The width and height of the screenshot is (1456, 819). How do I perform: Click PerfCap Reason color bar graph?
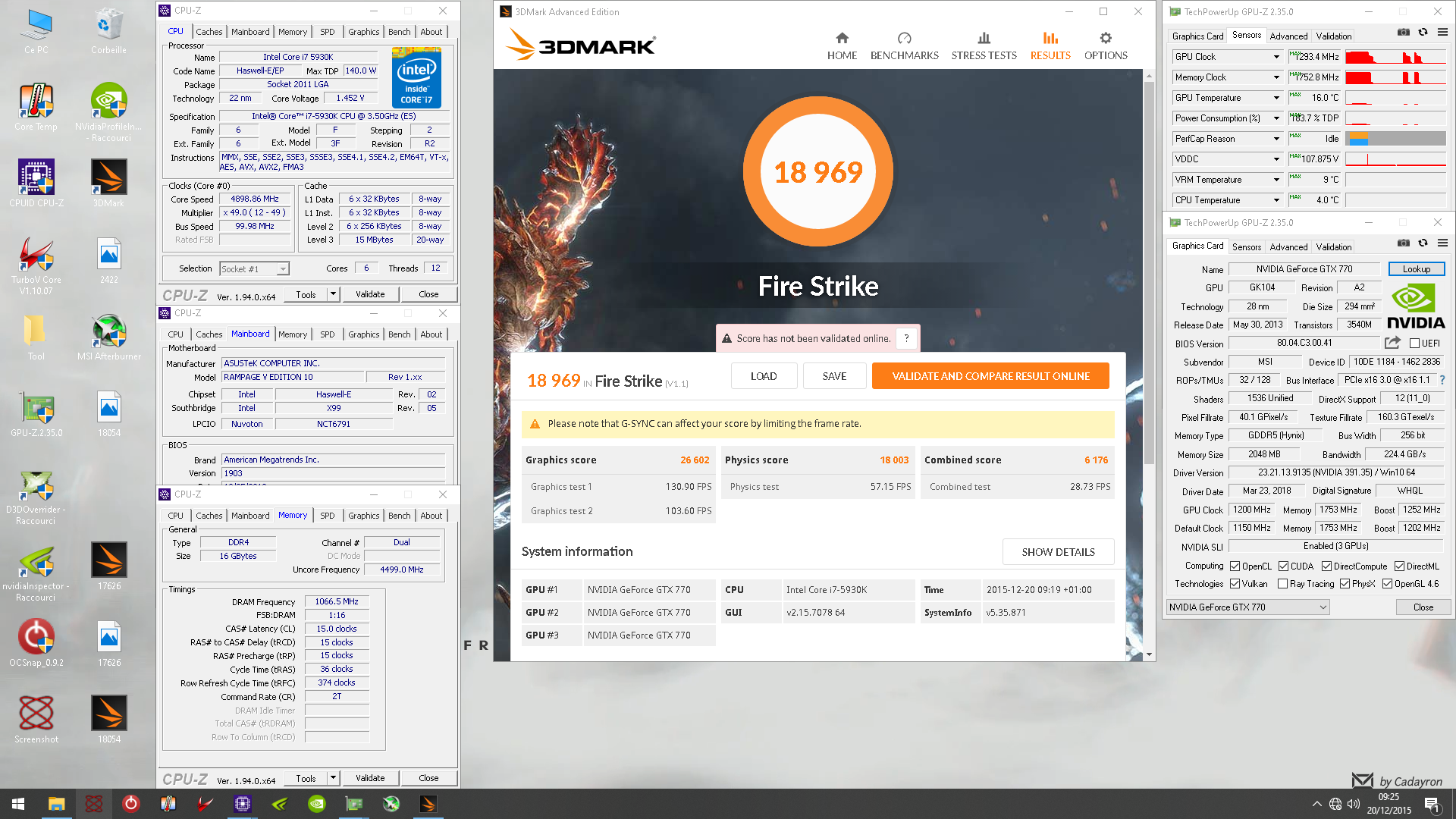pos(1395,139)
